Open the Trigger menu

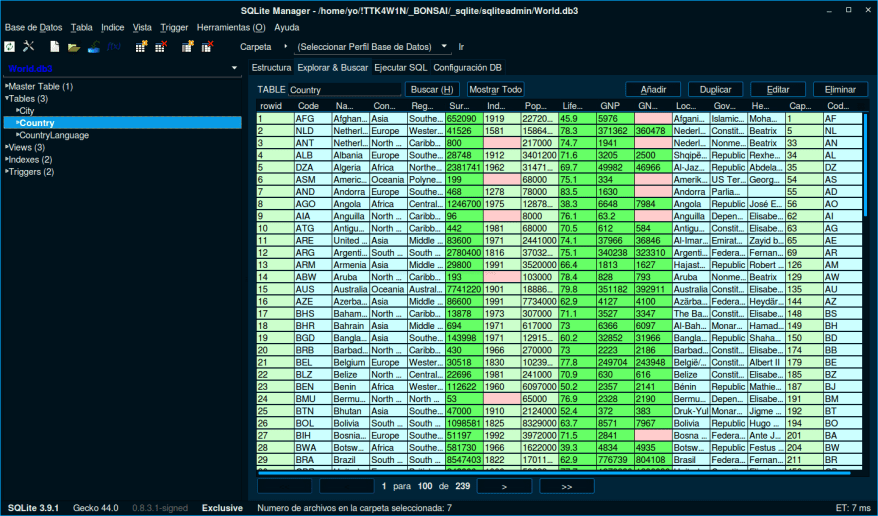(x=174, y=28)
